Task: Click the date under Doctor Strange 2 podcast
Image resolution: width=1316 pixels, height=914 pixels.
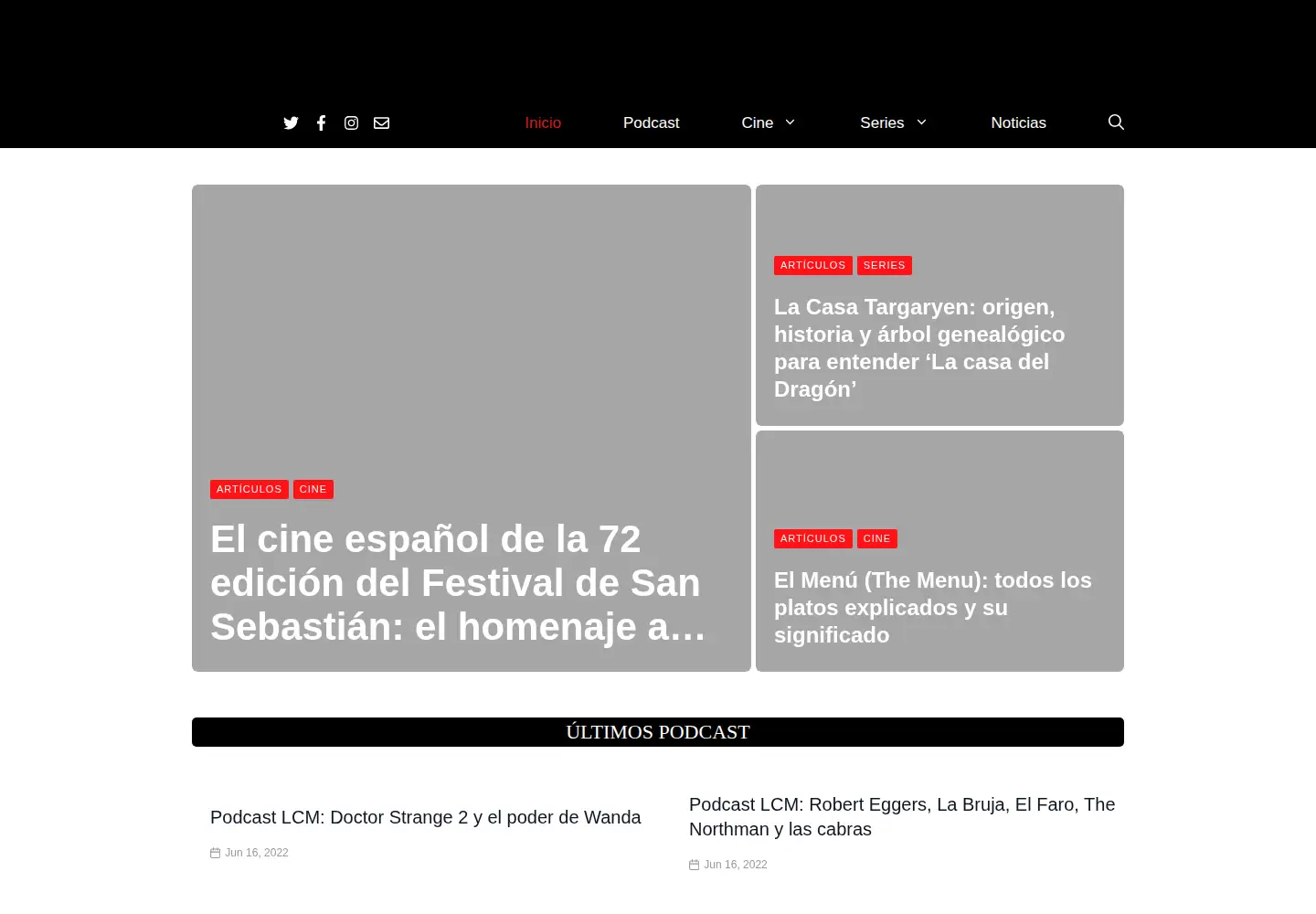Action: [x=257, y=853]
